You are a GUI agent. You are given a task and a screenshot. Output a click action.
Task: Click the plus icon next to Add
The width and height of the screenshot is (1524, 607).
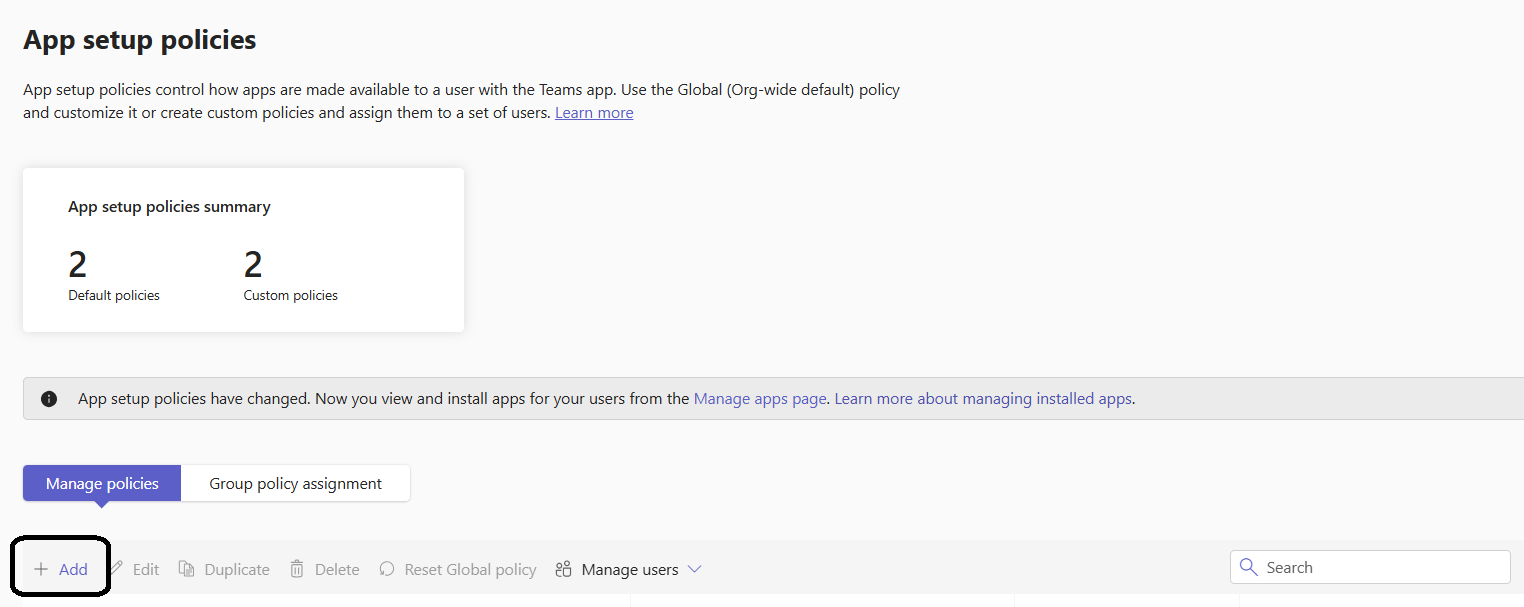[41, 569]
